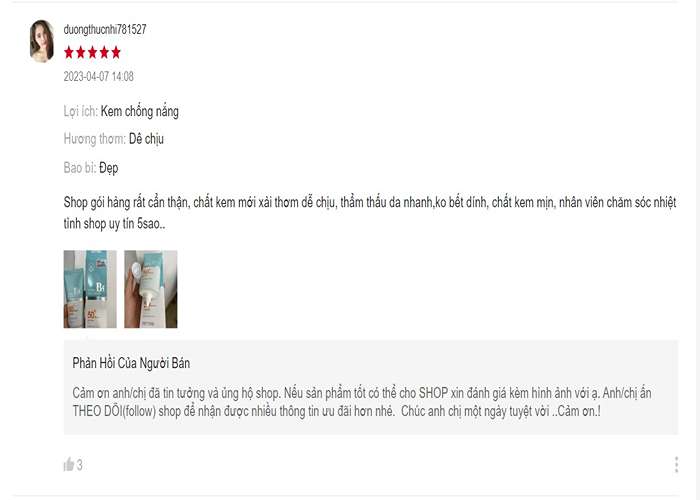Click the third red rating star
700x500 pixels.
coord(92,53)
